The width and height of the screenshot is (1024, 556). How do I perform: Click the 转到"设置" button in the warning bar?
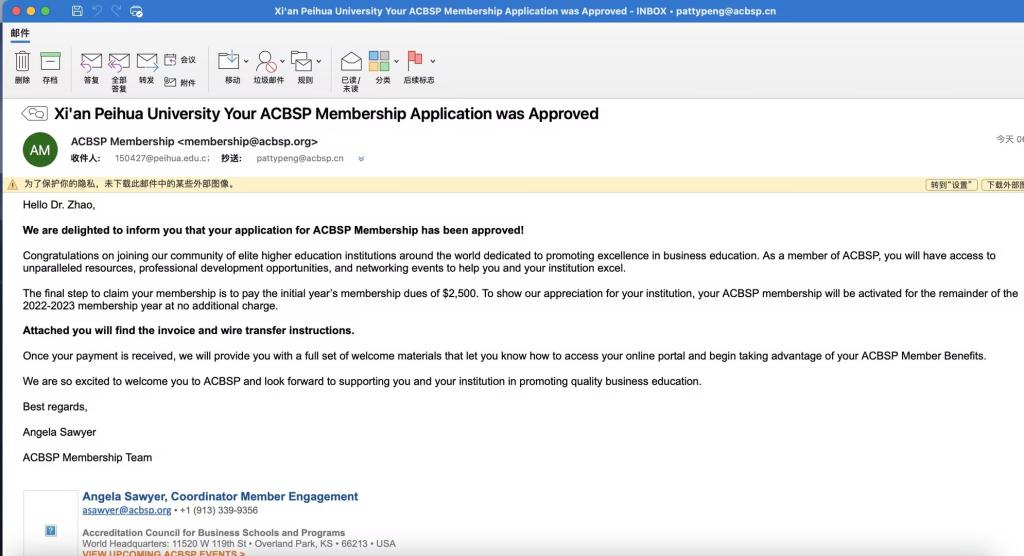[951, 185]
